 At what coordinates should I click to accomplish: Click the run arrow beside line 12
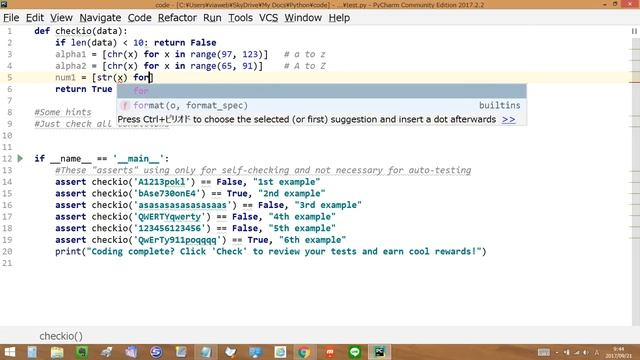20,158
